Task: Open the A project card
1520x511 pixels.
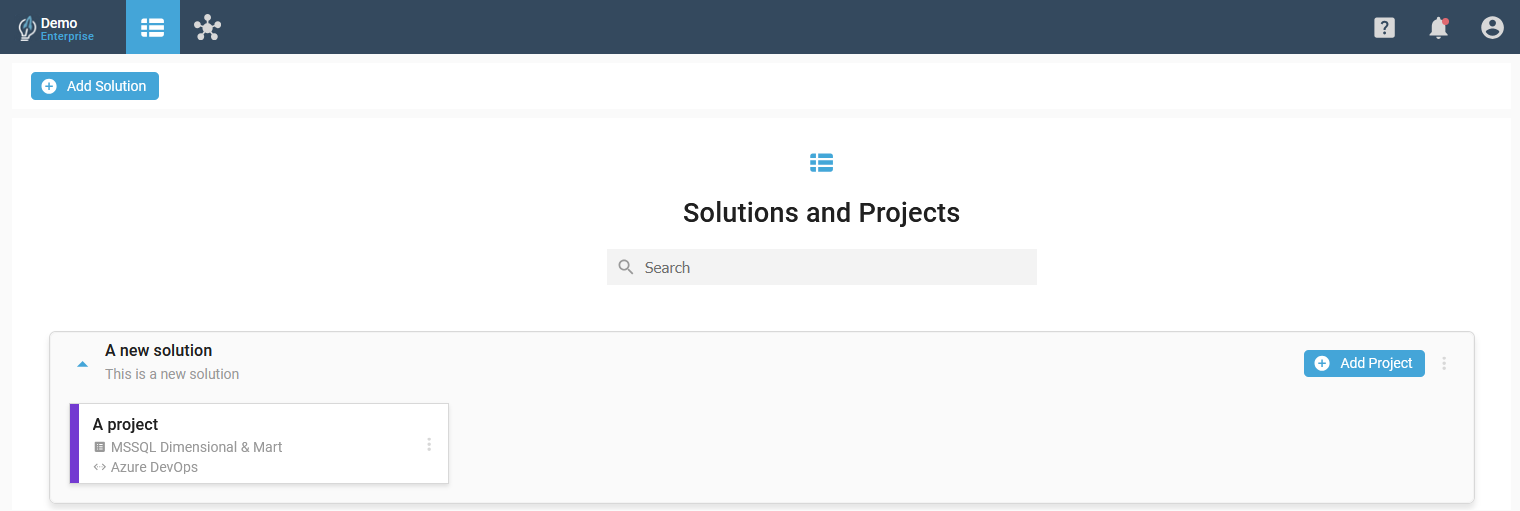Action: (259, 444)
